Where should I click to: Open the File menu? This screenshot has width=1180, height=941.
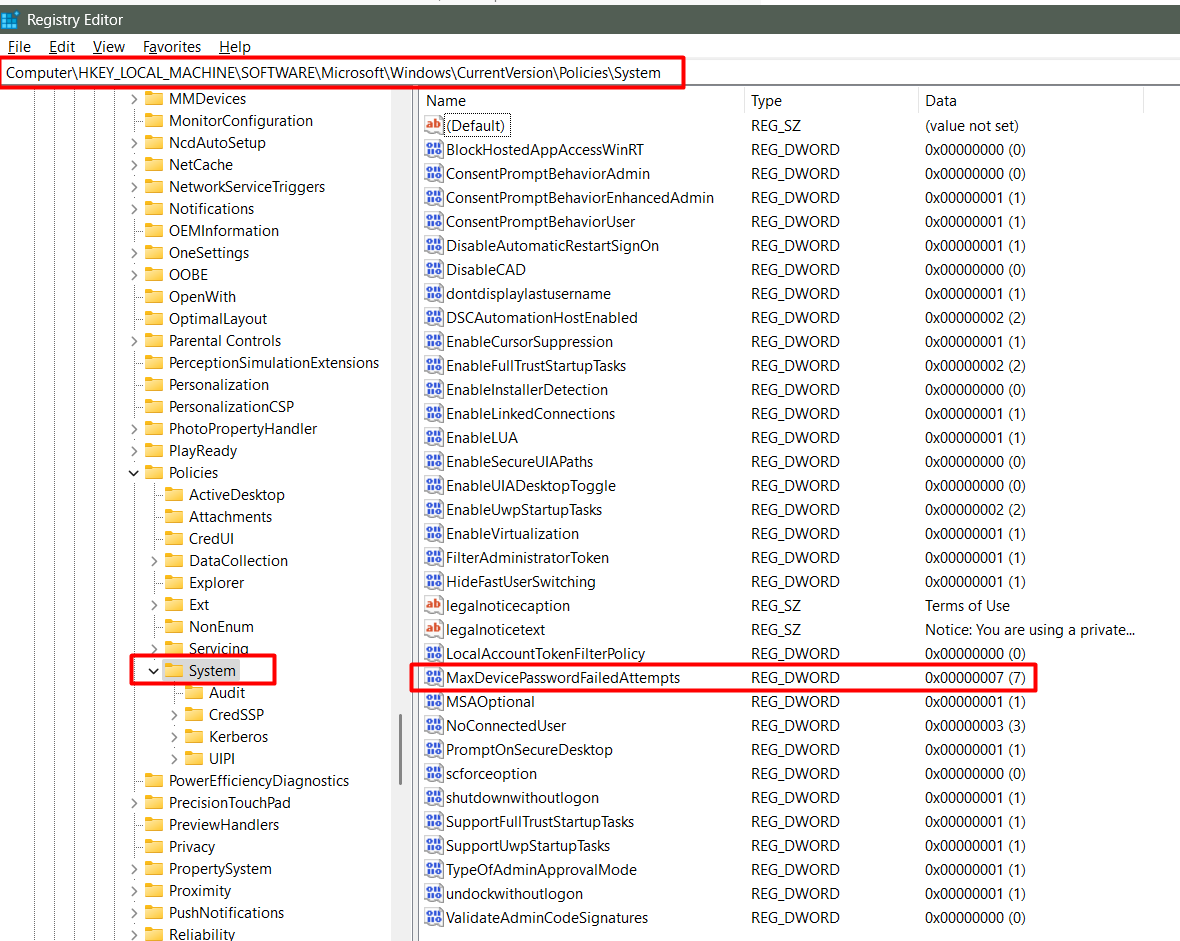(x=19, y=47)
